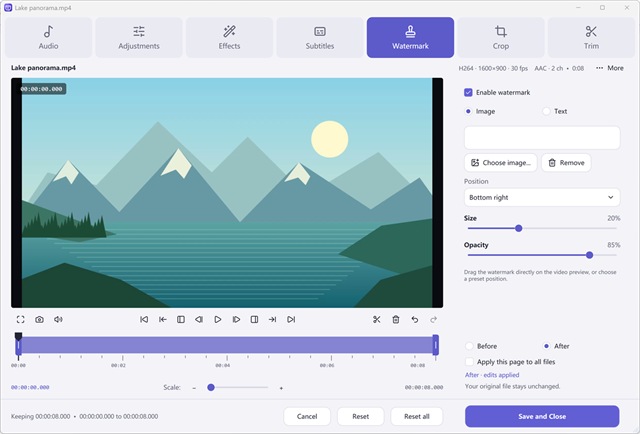
Task: Click the video preview image
Action: 227,193
